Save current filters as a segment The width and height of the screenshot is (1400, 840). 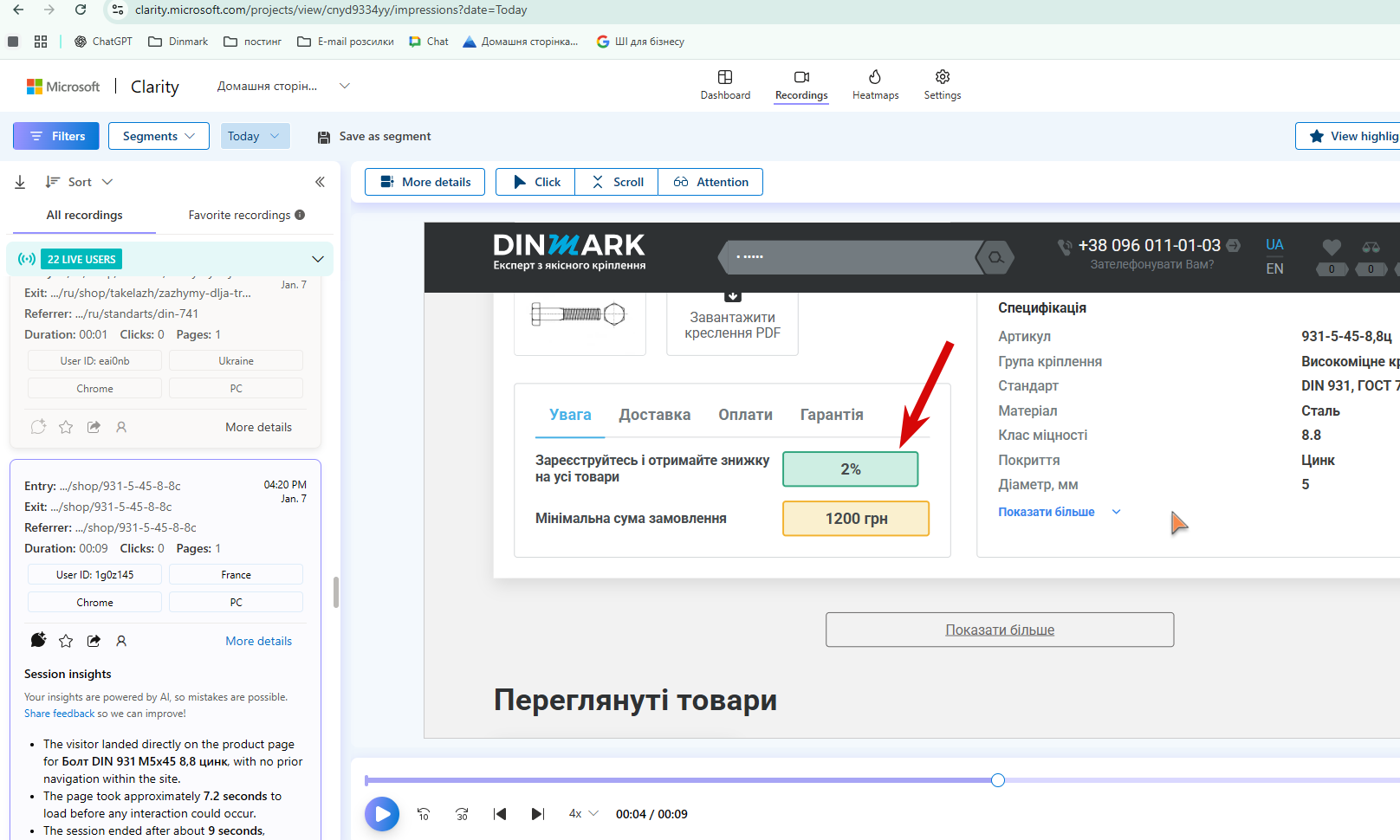coord(374,136)
